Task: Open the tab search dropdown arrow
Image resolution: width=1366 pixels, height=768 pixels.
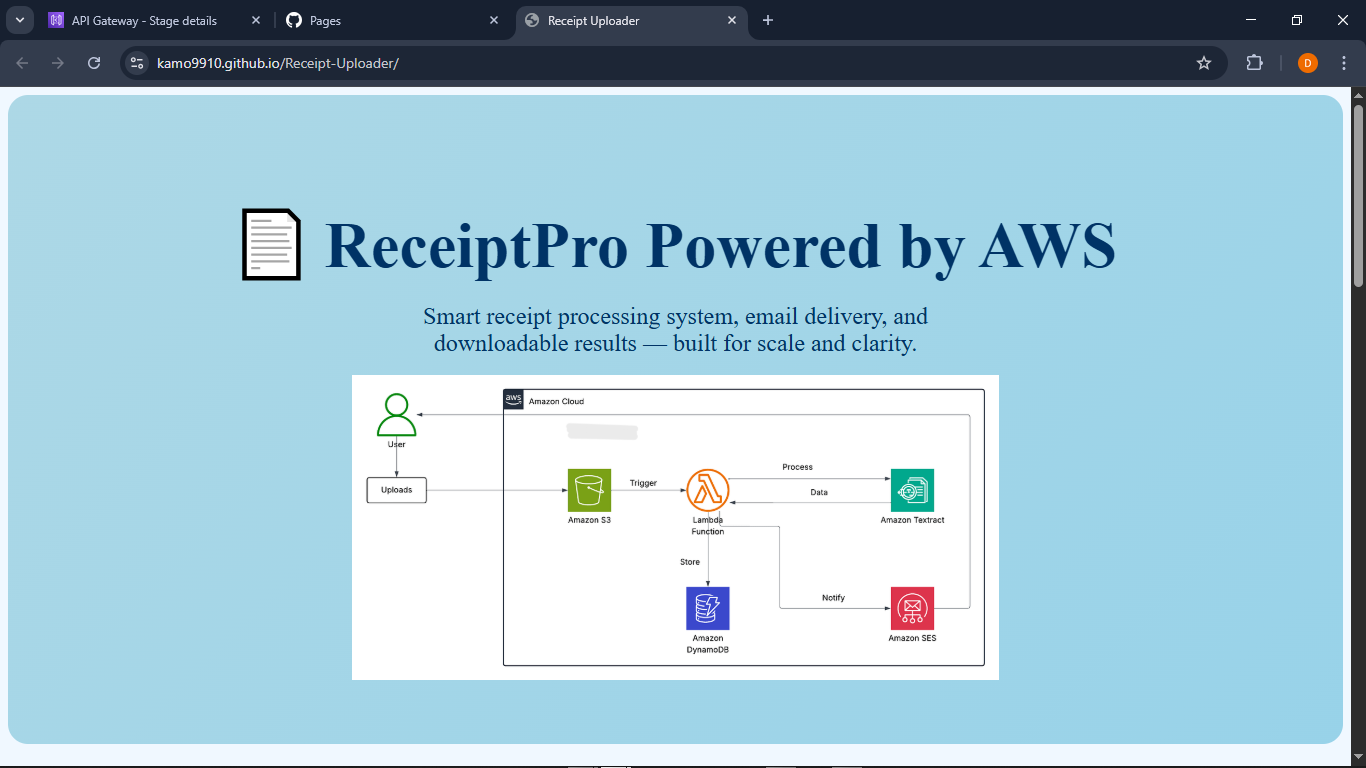Action: 19,20
